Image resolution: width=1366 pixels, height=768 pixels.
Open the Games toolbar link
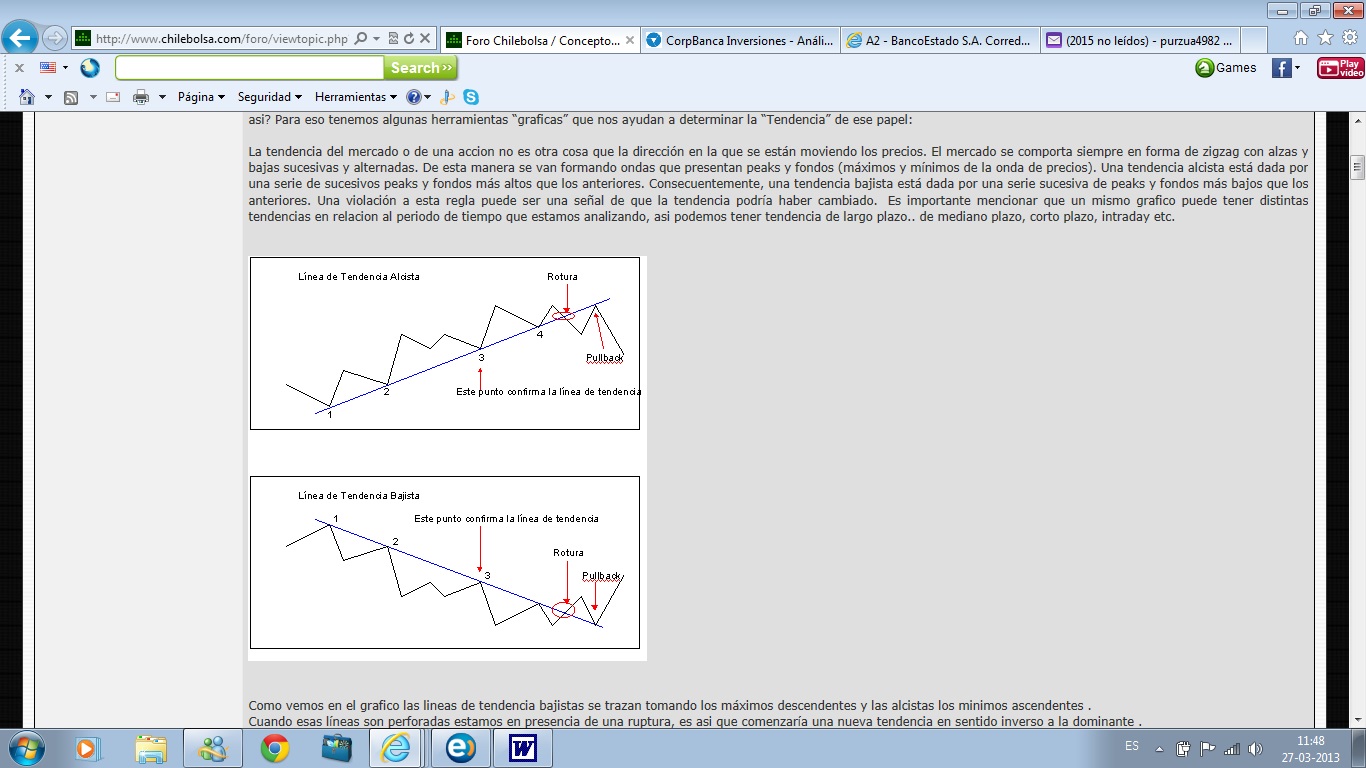pos(1226,68)
